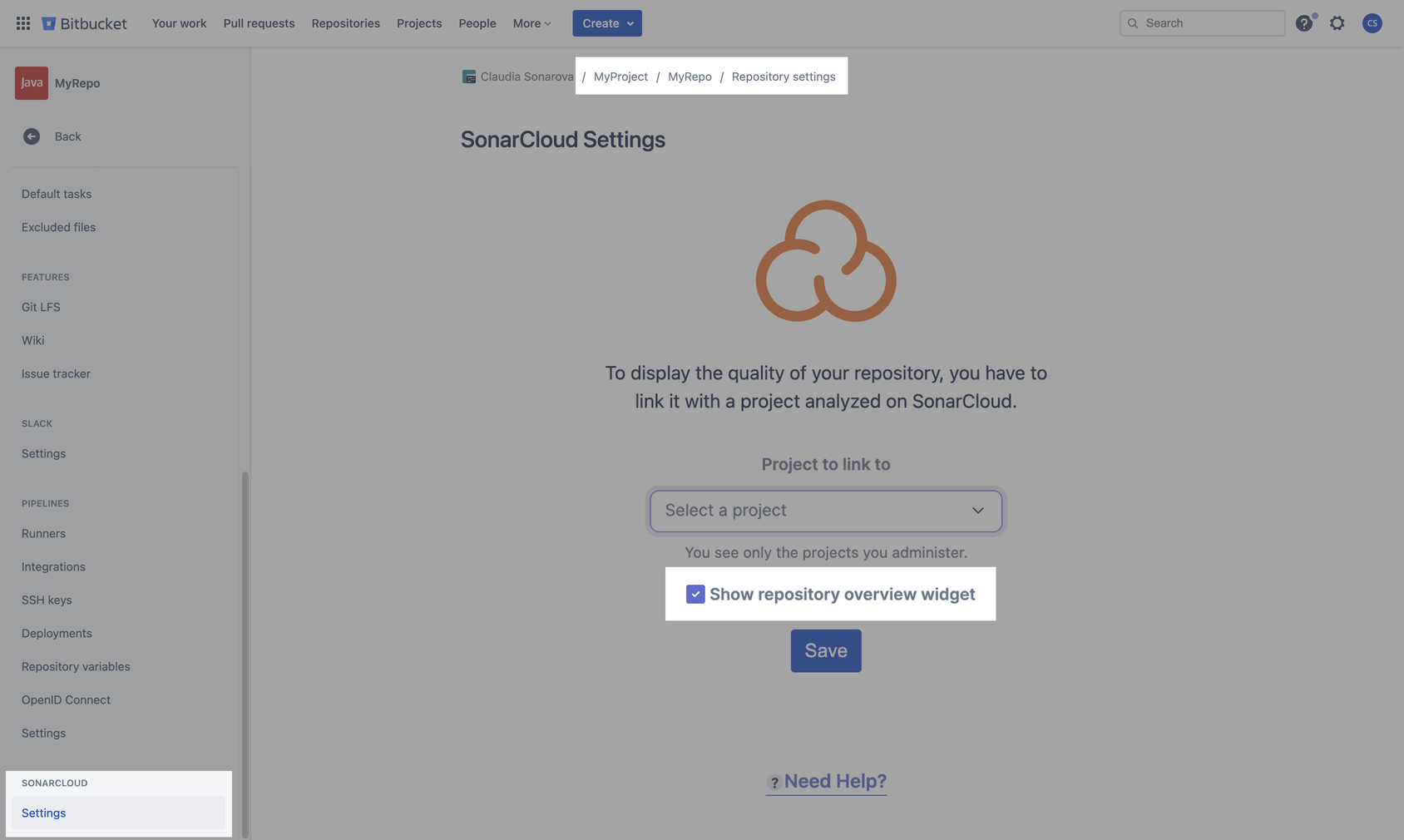Click the orange SonarCloud logo

pyautogui.click(x=826, y=261)
